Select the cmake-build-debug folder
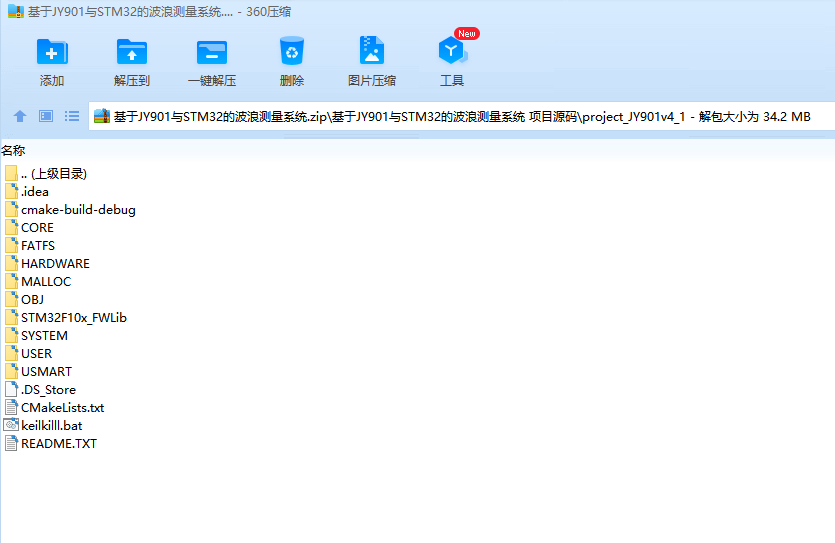This screenshot has width=835, height=543. tap(70, 210)
